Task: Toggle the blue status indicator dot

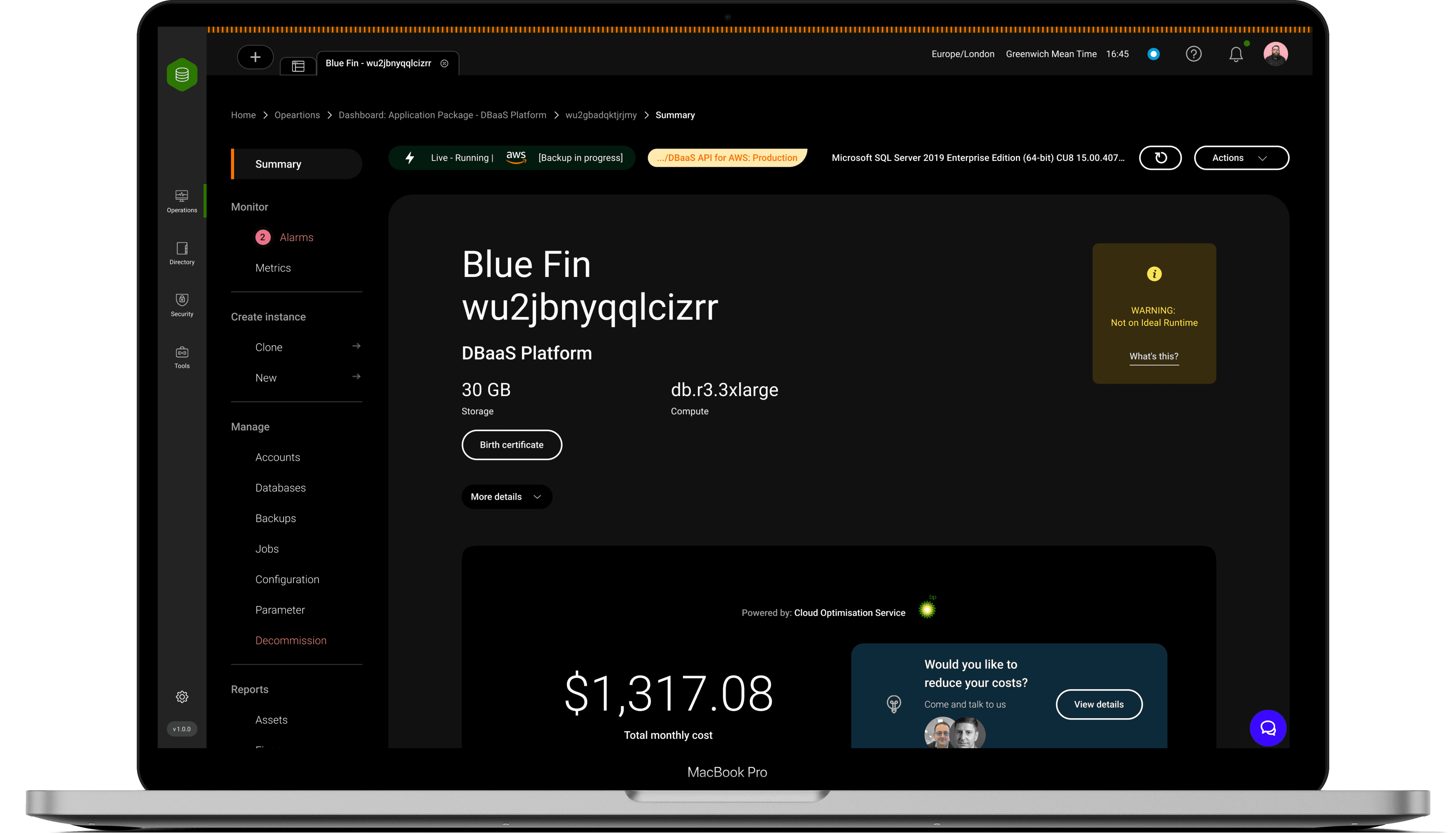Action: [x=1153, y=54]
